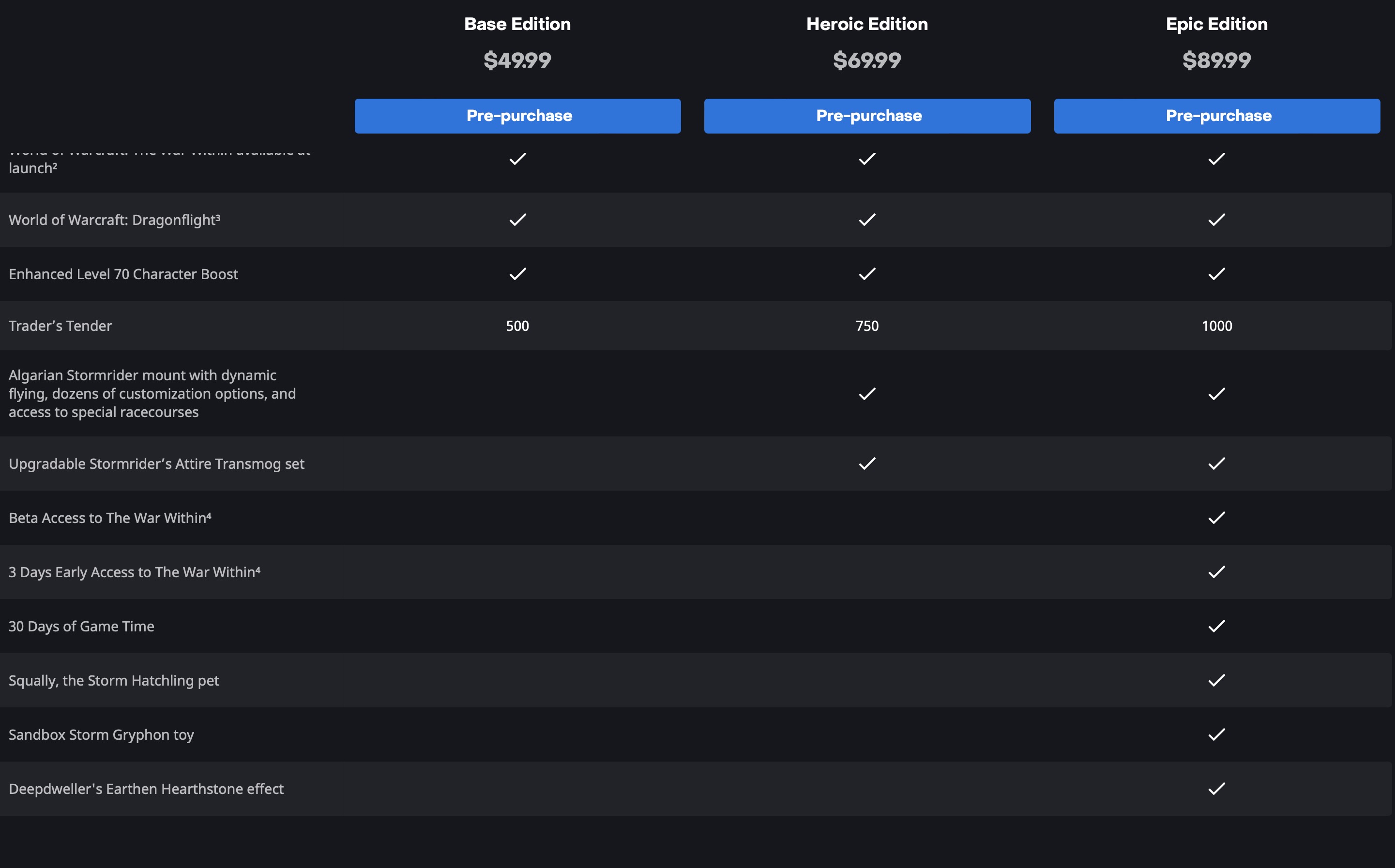Click Heroic checkmark for available at launch row

click(867, 159)
